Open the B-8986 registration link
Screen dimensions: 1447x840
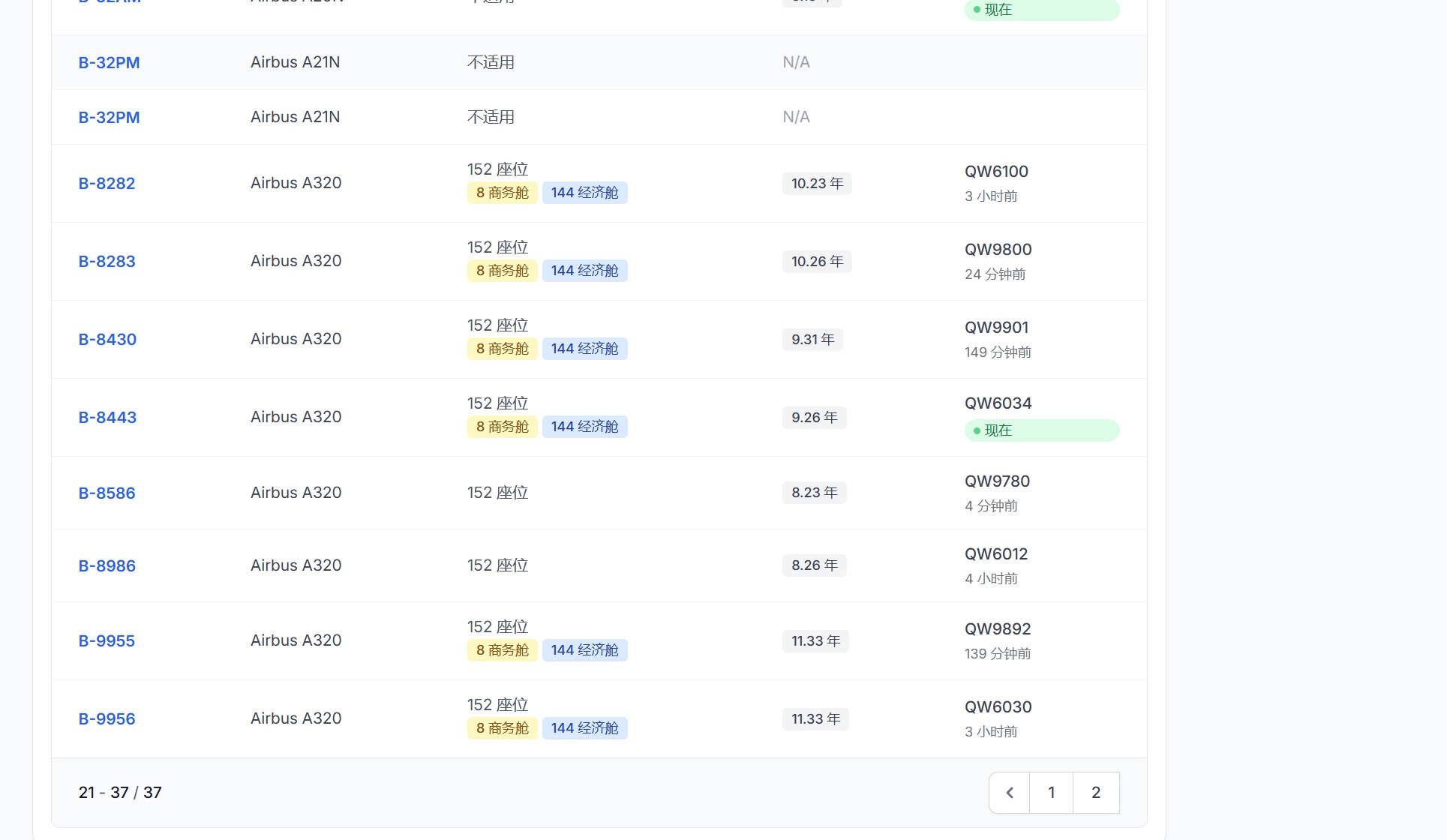click(107, 566)
